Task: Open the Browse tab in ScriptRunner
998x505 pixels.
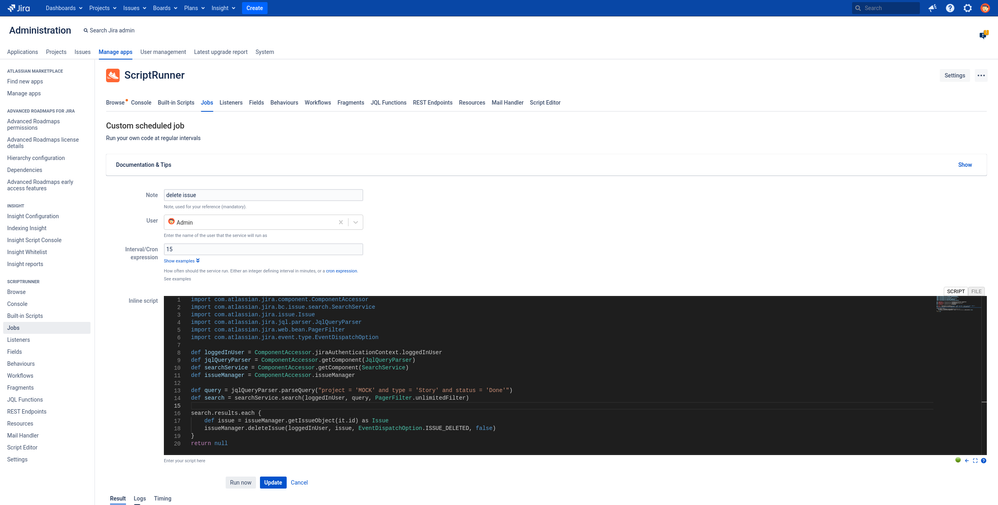Action: [x=115, y=103]
